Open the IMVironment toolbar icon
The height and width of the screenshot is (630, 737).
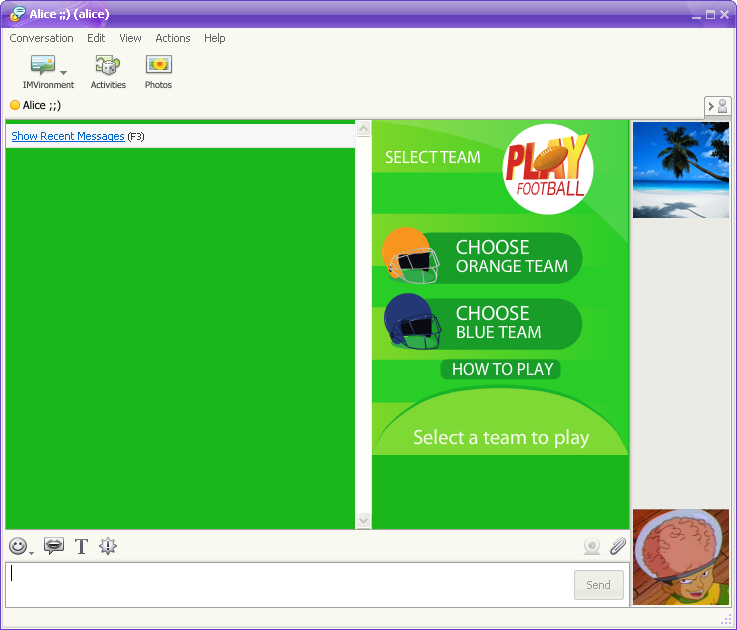(42, 67)
